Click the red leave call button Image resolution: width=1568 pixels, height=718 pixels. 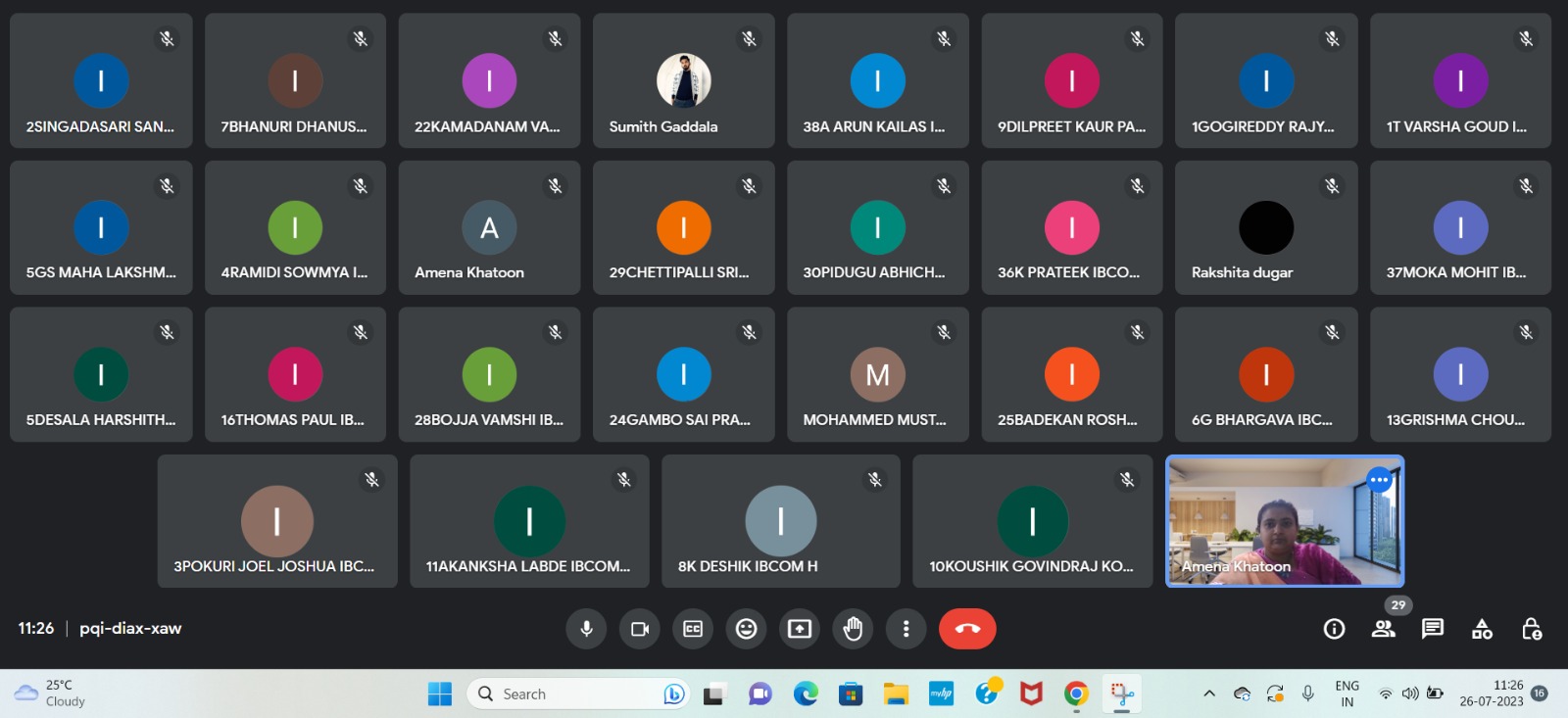point(967,629)
